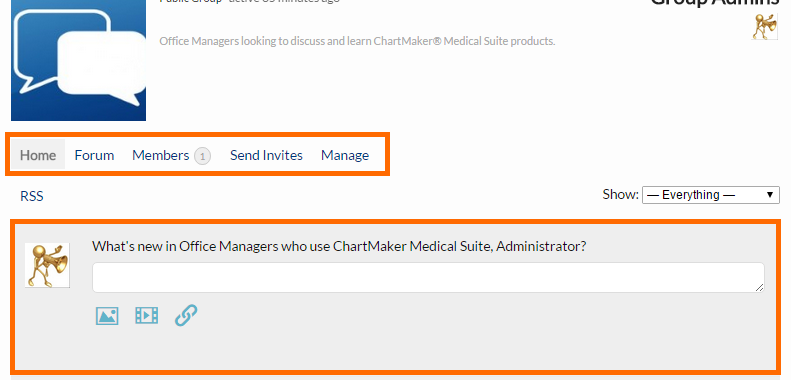Click the attach link chain icon
The width and height of the screenshot is (791, 380).
point(186,315)
